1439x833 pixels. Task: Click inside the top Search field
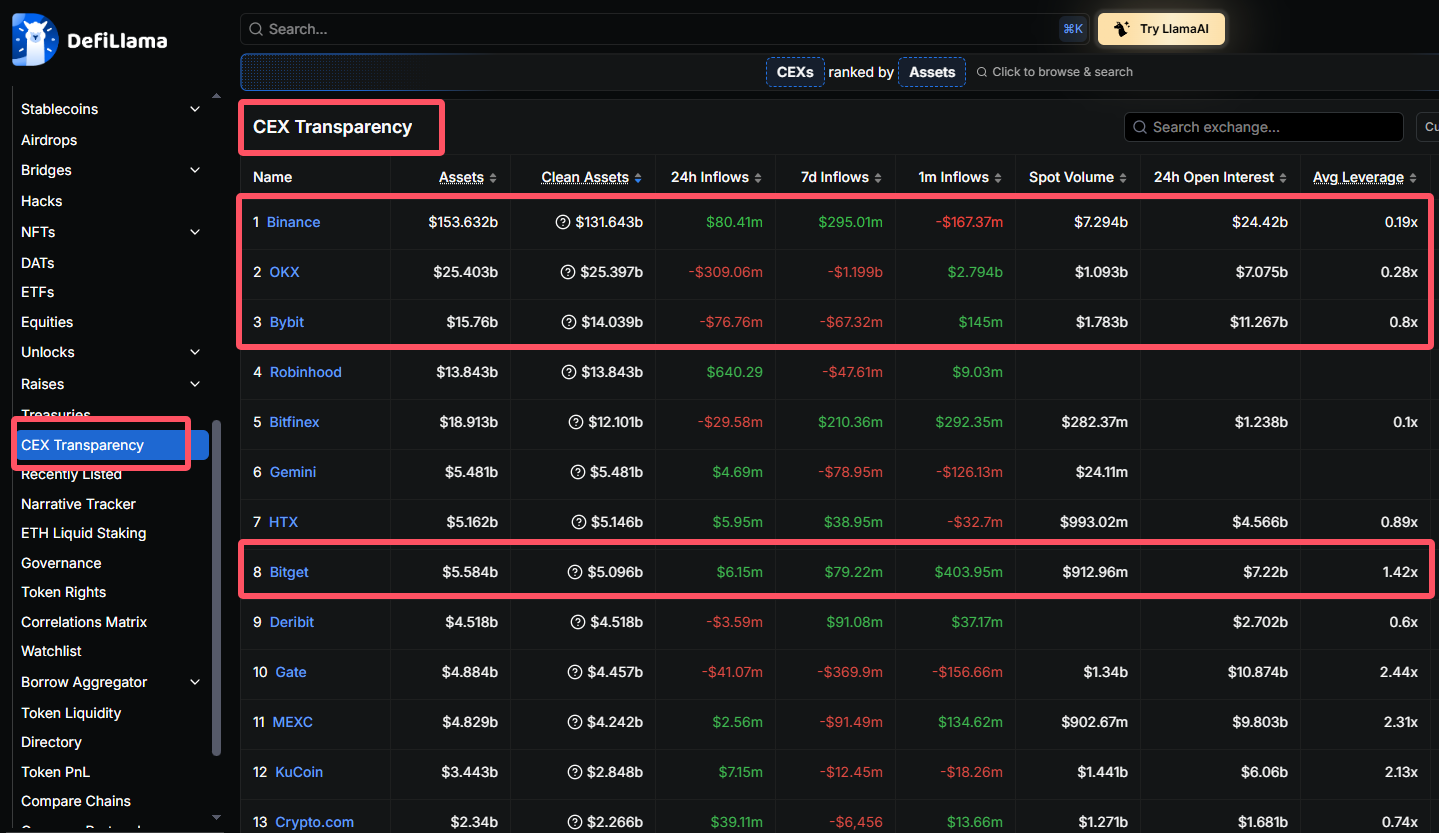(x=665, y=29)
